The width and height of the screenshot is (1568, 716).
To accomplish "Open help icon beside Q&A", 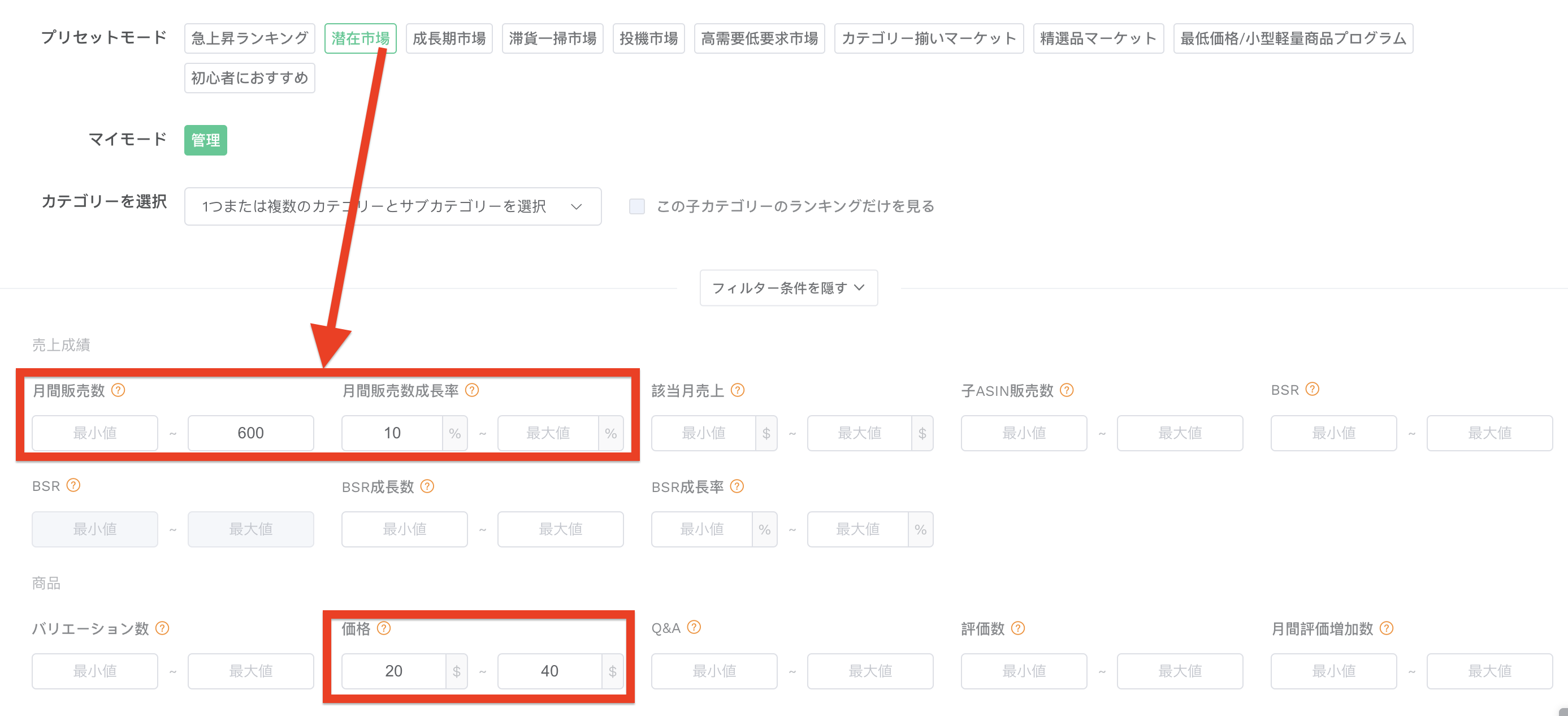I will (x=694, y=627).
